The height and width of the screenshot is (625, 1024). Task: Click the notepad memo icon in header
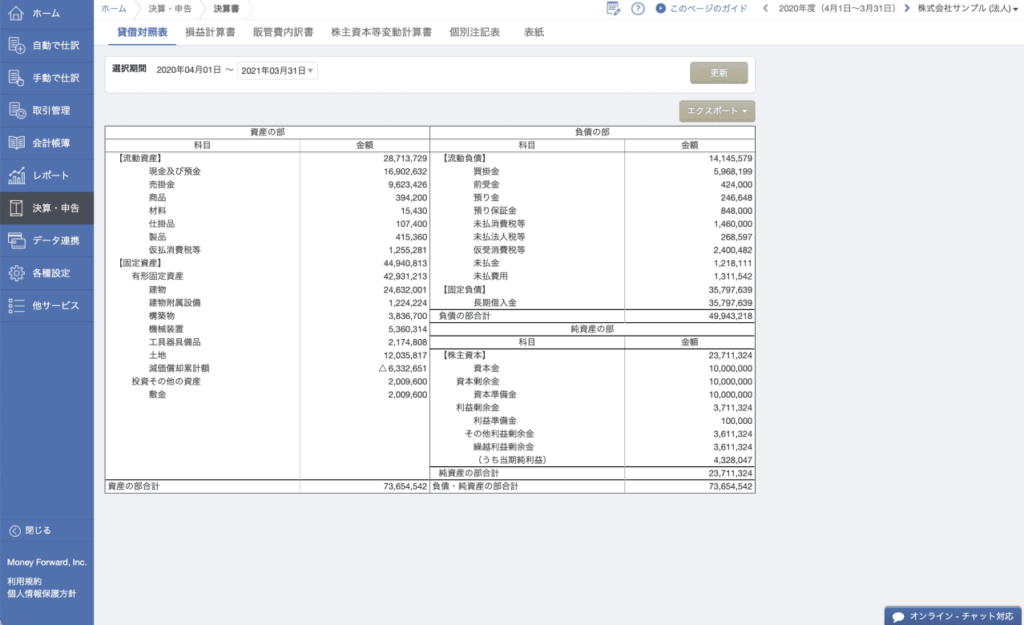click(613, 8)
